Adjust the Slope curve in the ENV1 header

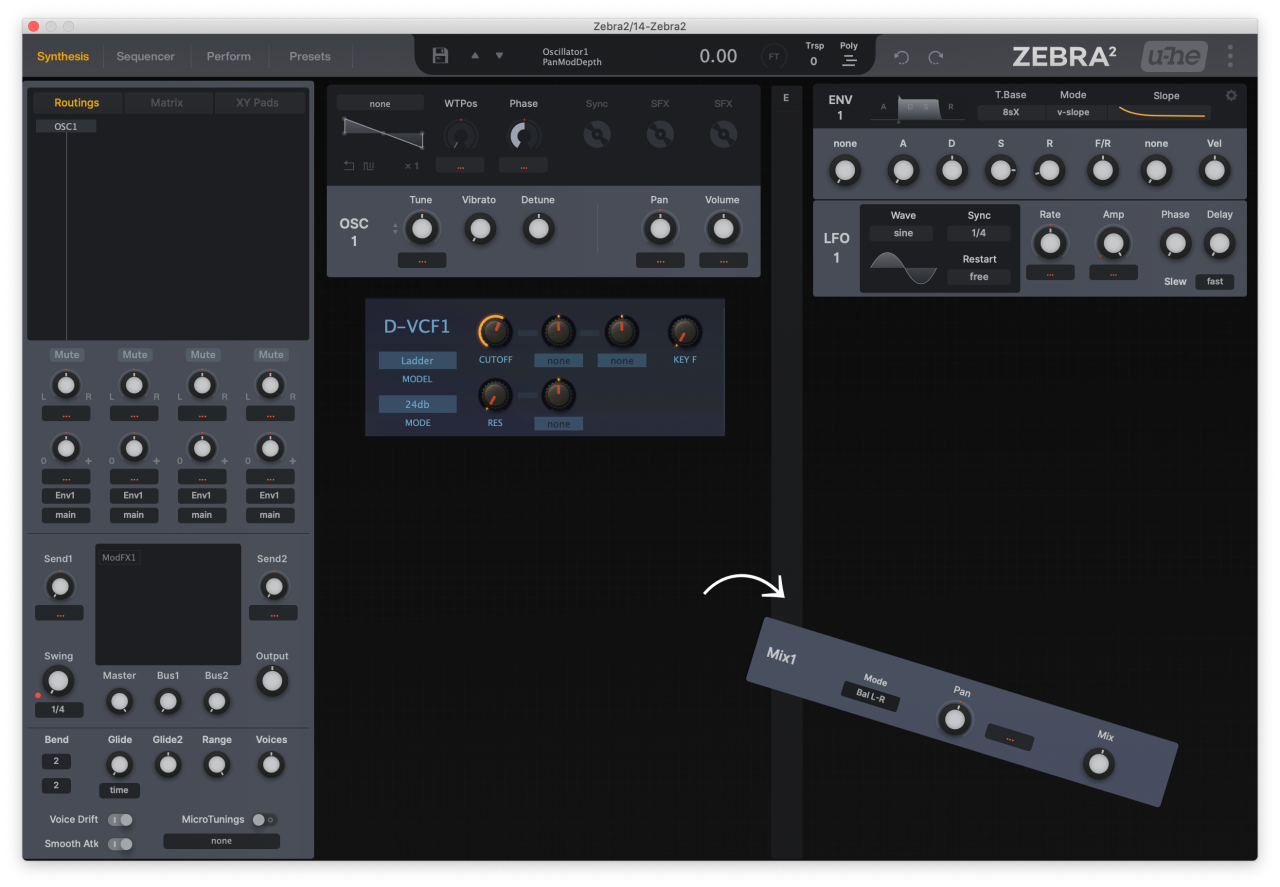pyautogui.click(x=1160, y=111)
